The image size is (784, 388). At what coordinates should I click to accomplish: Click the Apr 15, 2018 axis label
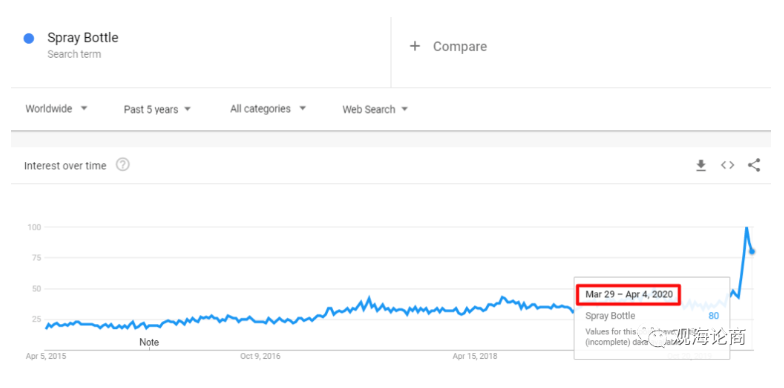(x=474, y=356)
